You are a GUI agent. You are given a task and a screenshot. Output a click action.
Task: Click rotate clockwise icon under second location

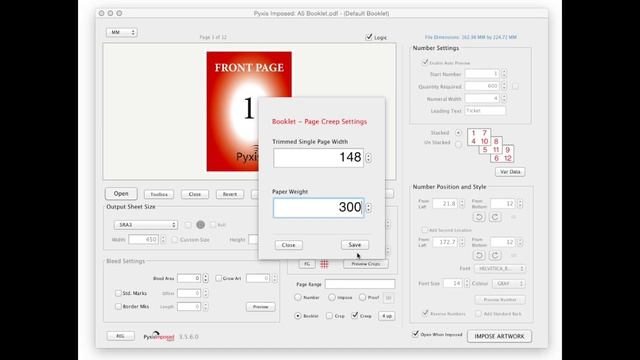click(x=495, y=256)
